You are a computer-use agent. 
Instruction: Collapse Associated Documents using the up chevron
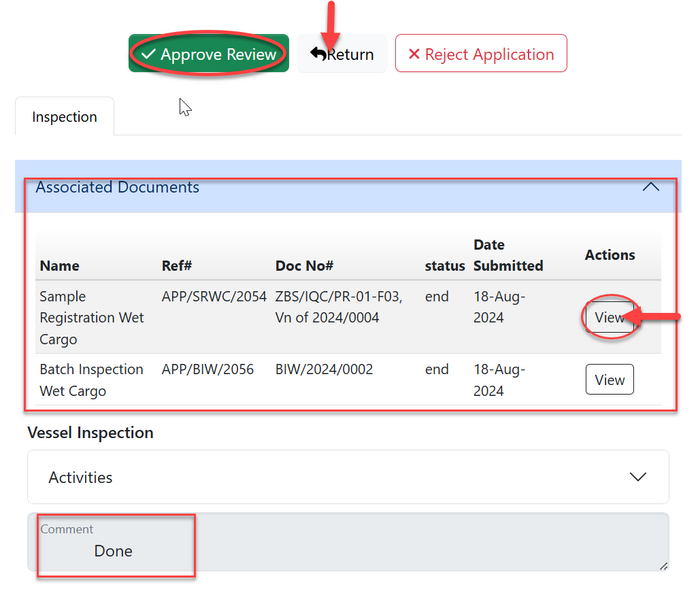pyautogui.click(x=650, y=187)
